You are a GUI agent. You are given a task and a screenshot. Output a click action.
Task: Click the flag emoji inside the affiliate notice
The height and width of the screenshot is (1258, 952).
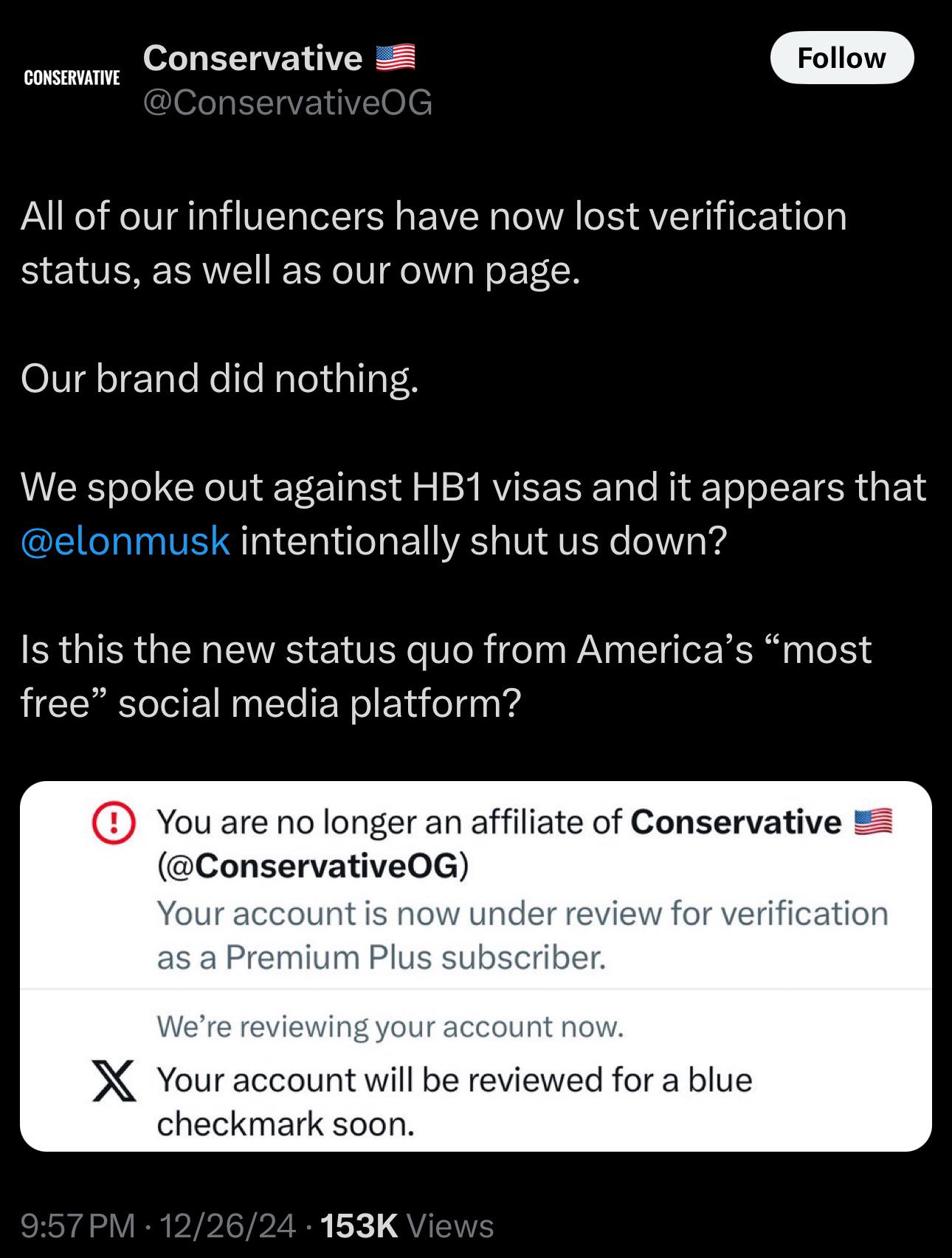(x=873, y=822)
